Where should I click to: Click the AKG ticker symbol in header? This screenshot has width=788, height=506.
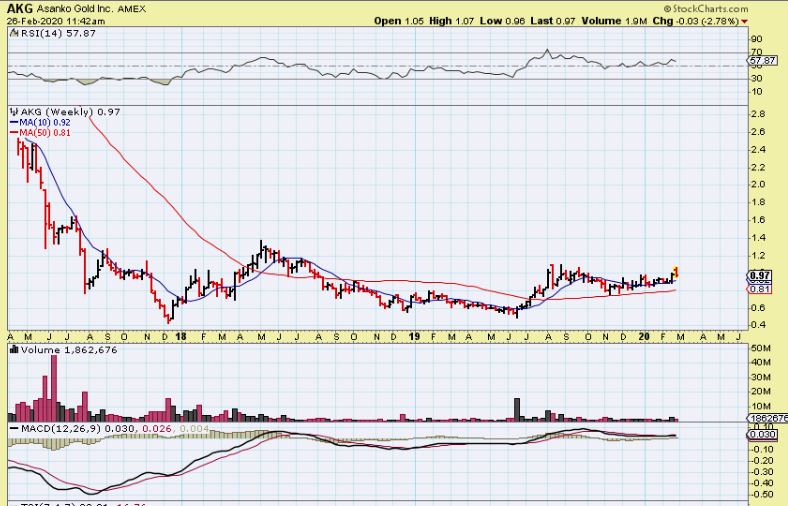[x=20, y=9]
